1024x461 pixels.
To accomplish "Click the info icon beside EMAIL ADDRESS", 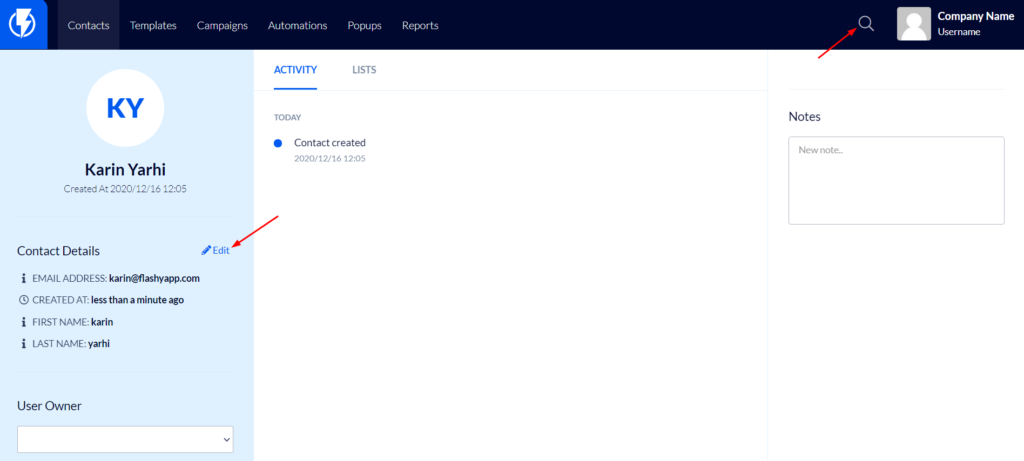I will coord(24,278).
